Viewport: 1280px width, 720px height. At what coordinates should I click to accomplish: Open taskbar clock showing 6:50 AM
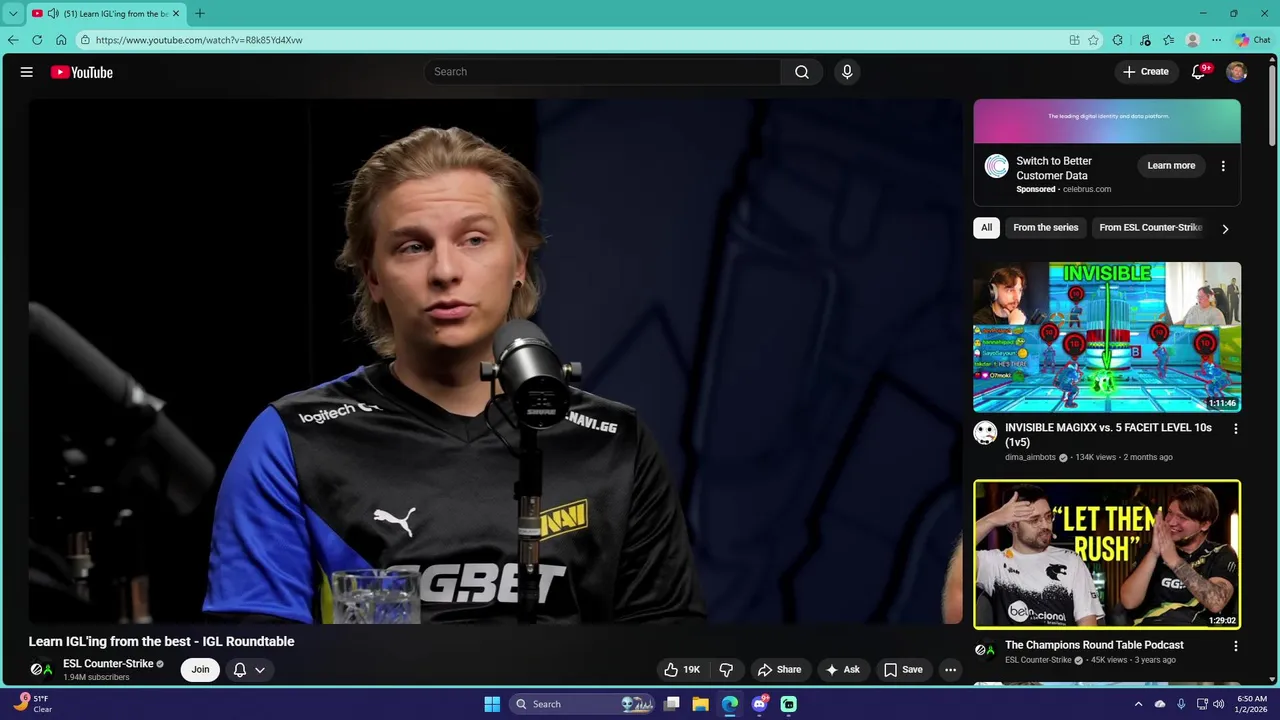[x=1252, y=704]
